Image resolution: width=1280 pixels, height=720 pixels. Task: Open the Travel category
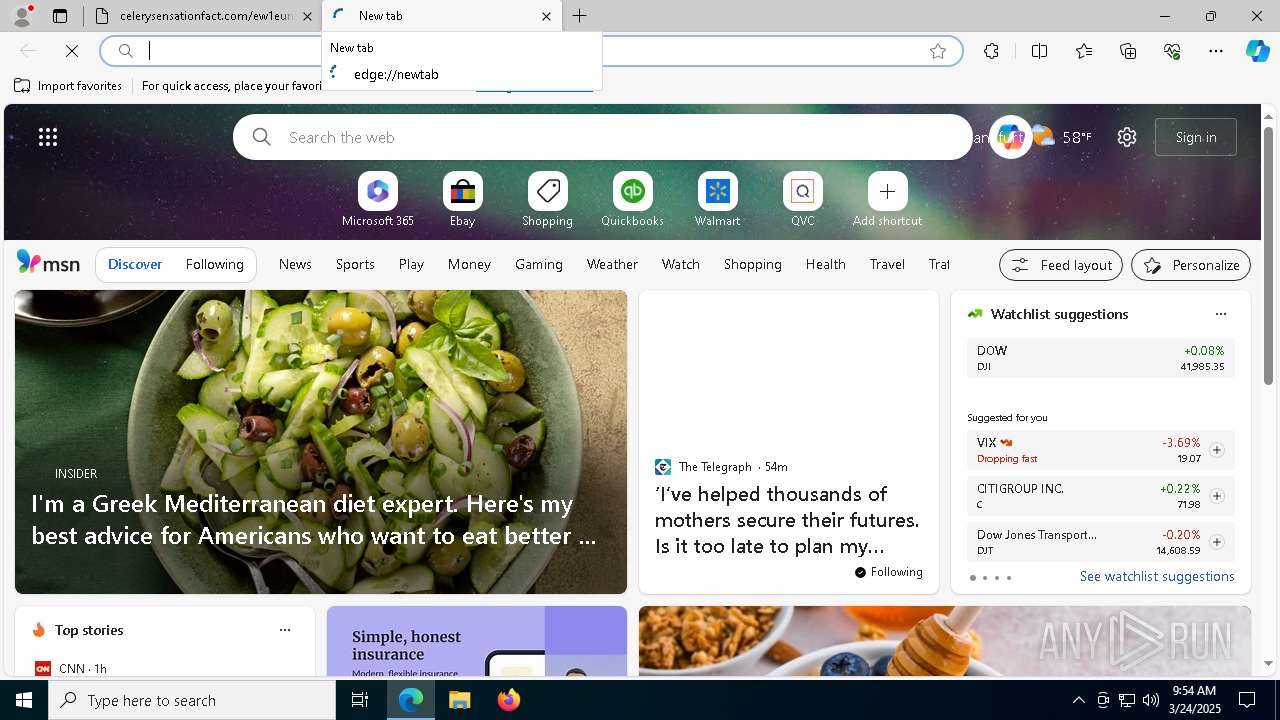[x=887, y=264]
